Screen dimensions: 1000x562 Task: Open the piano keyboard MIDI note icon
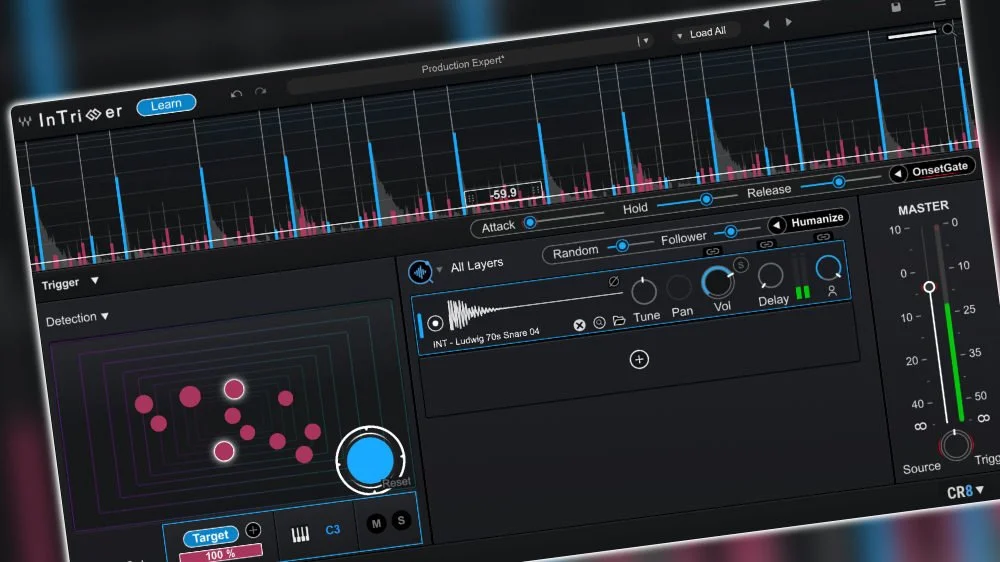[300, 535]
